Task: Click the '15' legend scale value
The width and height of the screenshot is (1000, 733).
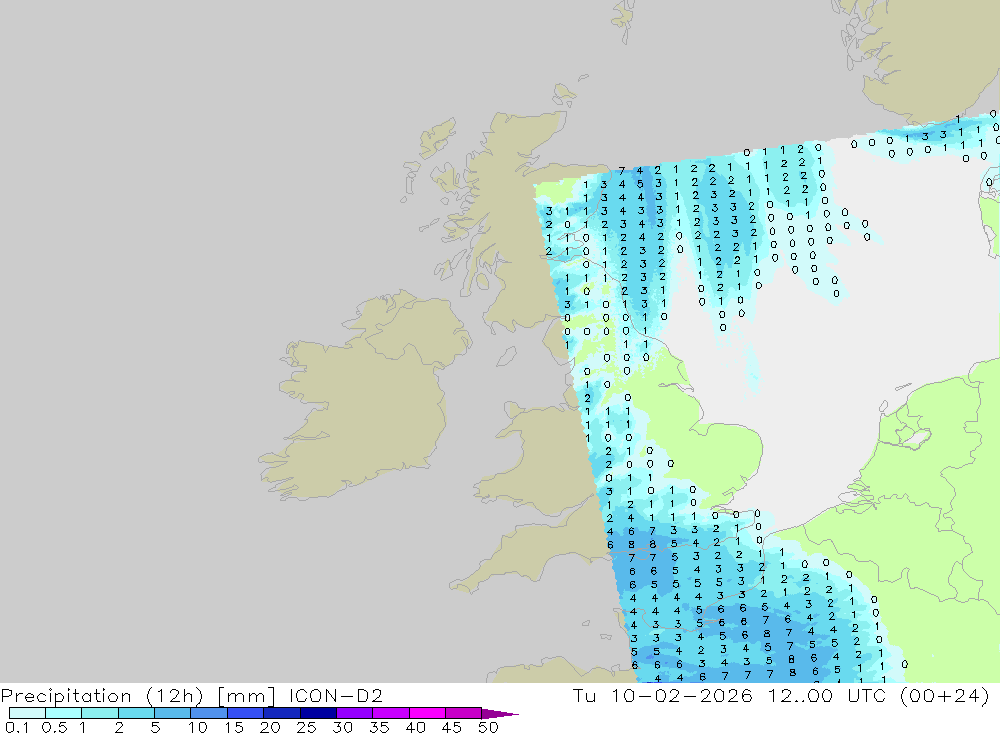Action: pyautogui.click(x=234, y=727)
